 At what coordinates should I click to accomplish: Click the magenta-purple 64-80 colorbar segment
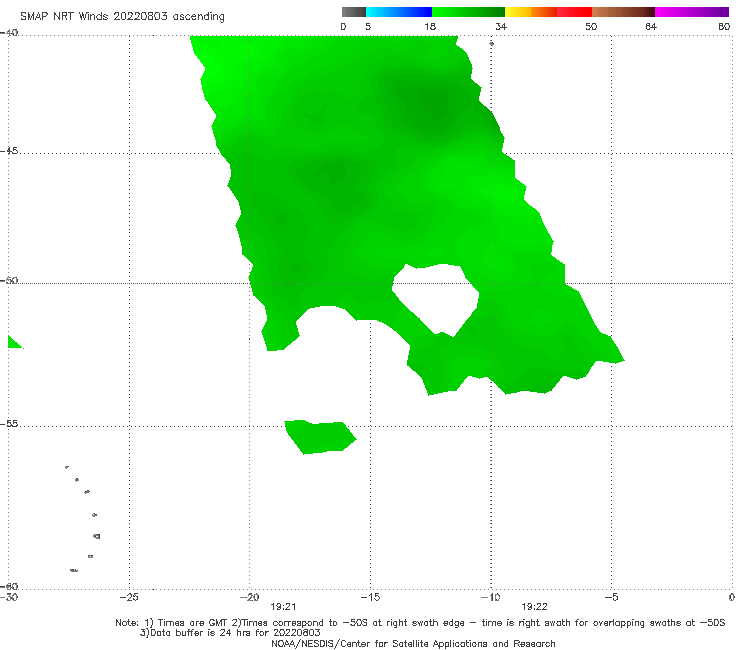(692, 12)
